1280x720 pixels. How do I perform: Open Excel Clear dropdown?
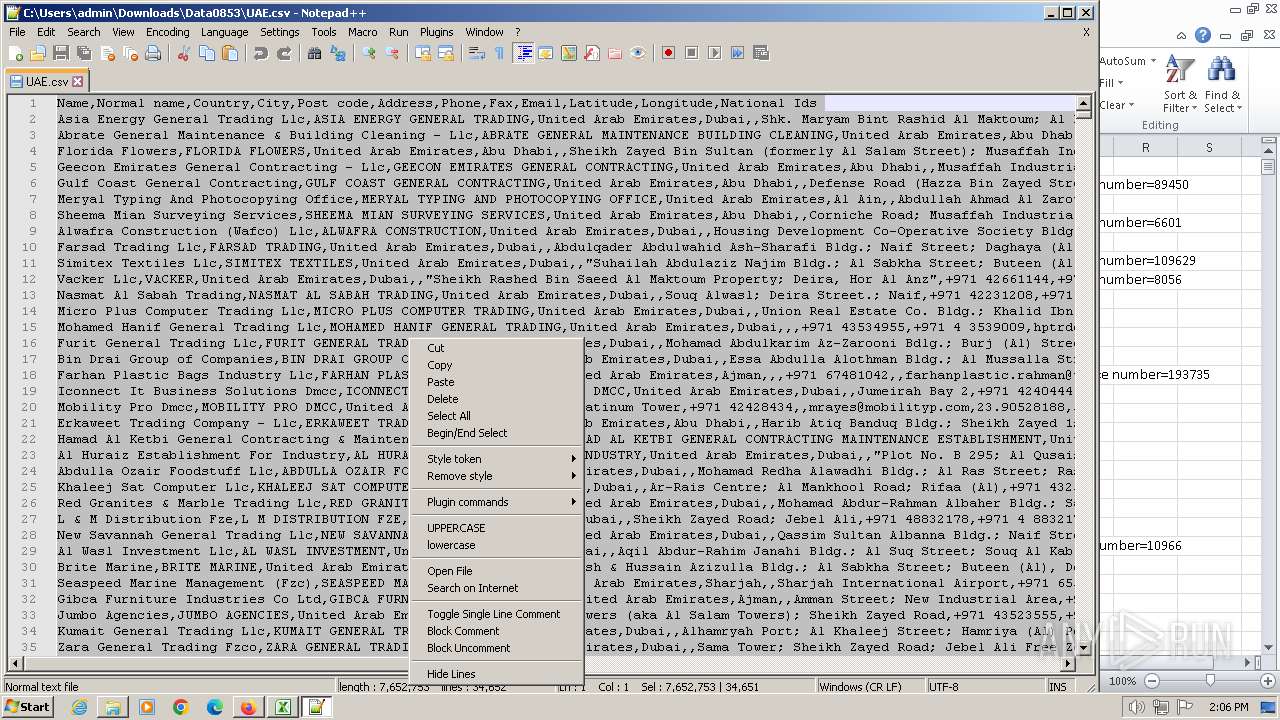1117,105
